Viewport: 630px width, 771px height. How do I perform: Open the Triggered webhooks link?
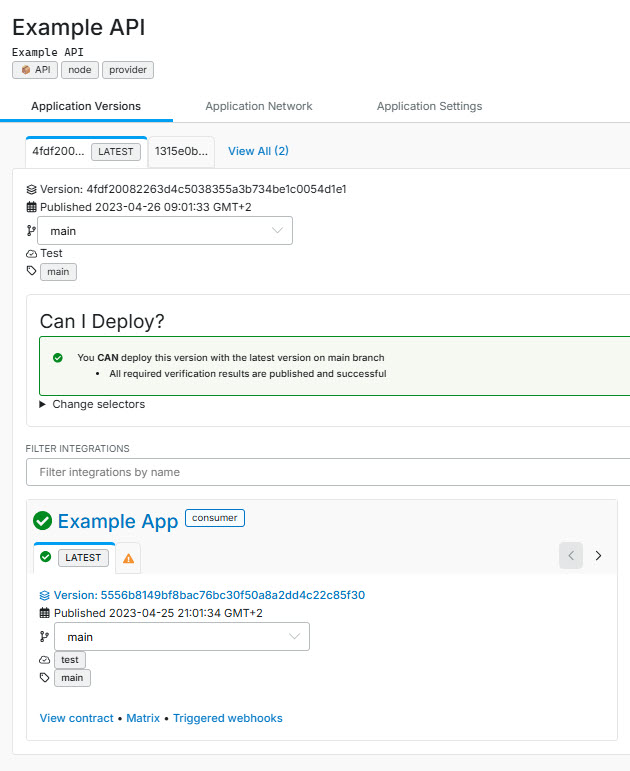coord(228,718)
